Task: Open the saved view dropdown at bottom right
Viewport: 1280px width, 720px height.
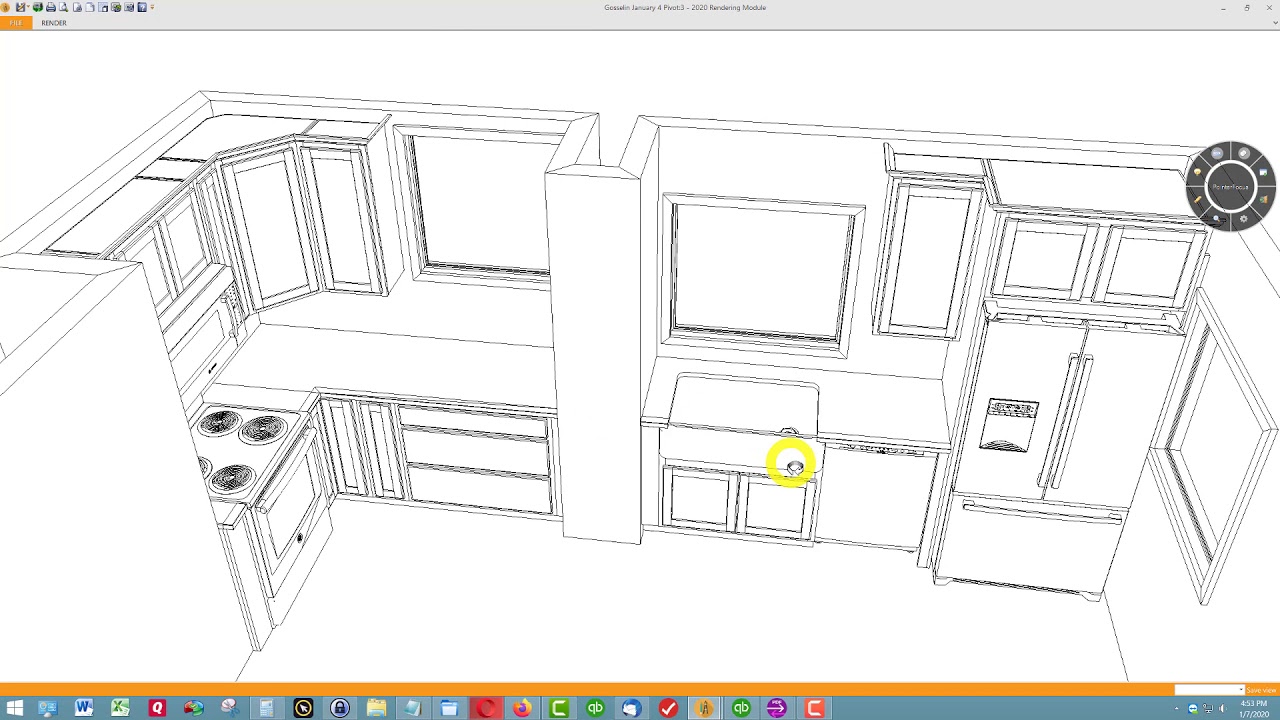Action: 1241,690
